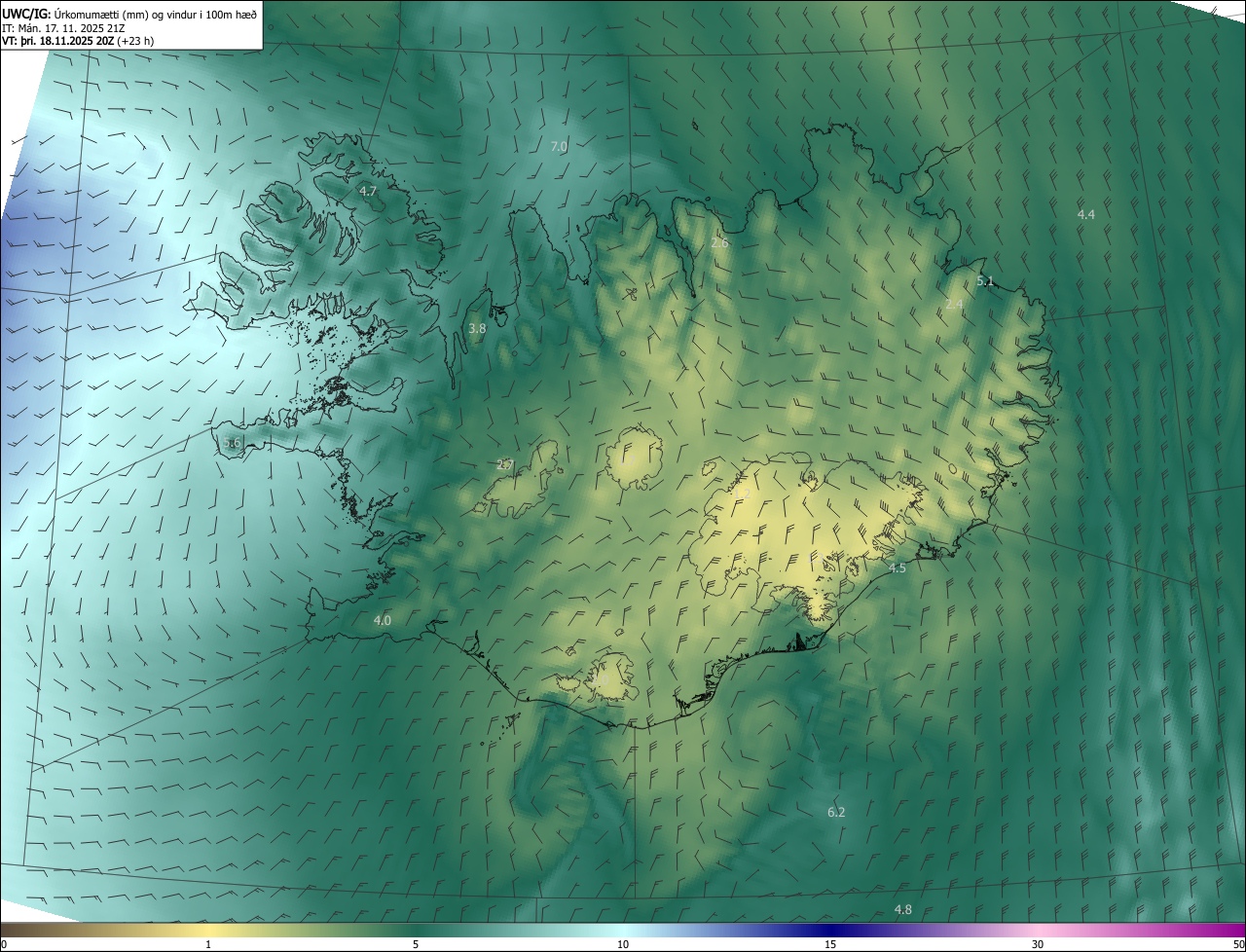Pick the map value 2.6
Image resolution: width=1246 pixels, height=952 pixels.
click(719, 243)
